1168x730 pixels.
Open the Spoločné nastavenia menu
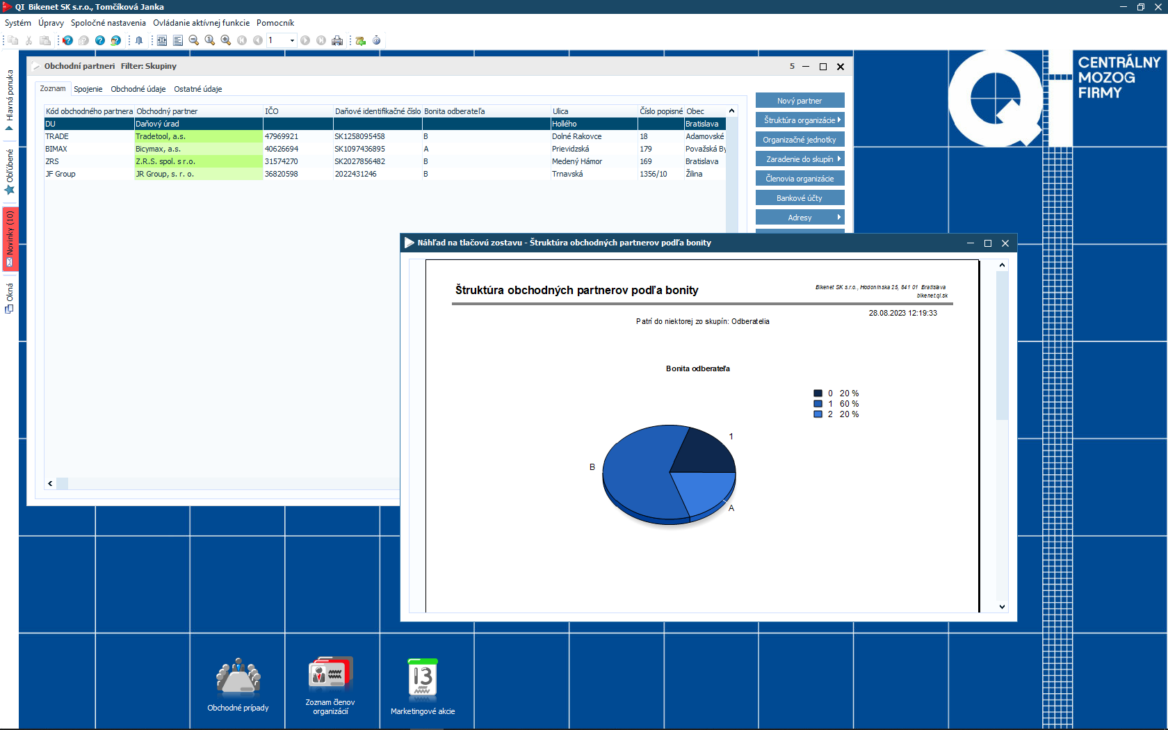coord(108,22)
